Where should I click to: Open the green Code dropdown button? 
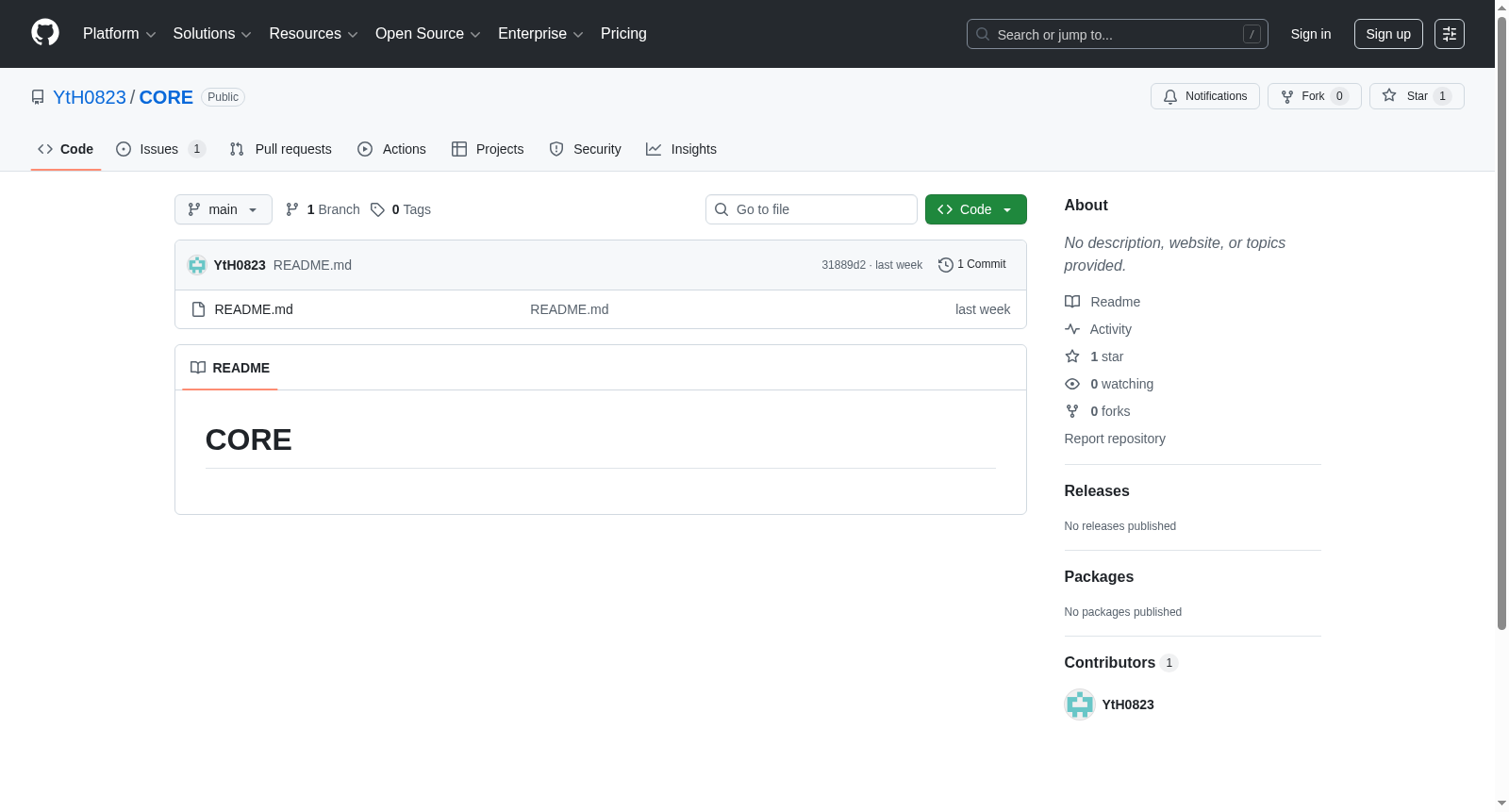(x=976, y=209)
